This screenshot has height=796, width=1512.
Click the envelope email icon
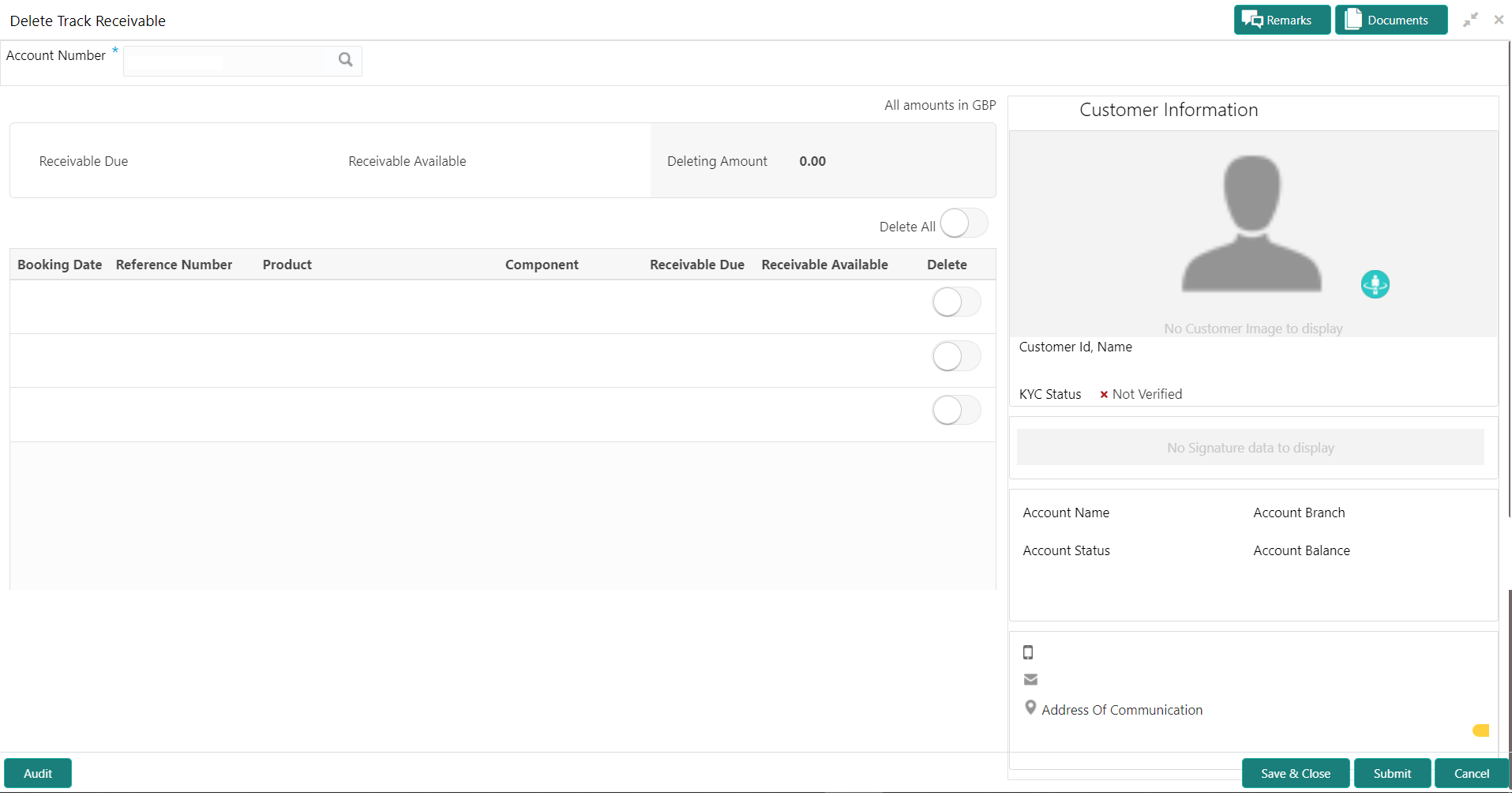coord(1030,679)
